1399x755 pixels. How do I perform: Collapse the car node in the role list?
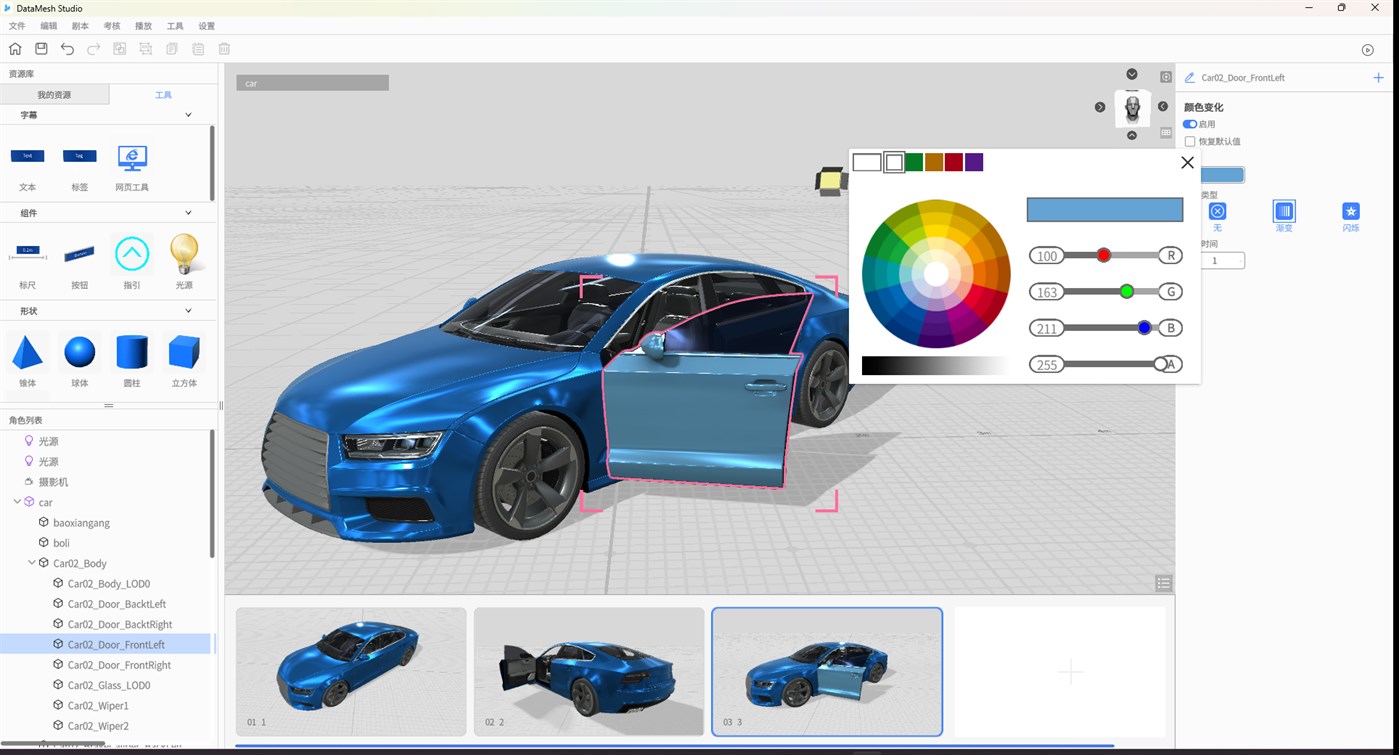click(x=17, y=502)
